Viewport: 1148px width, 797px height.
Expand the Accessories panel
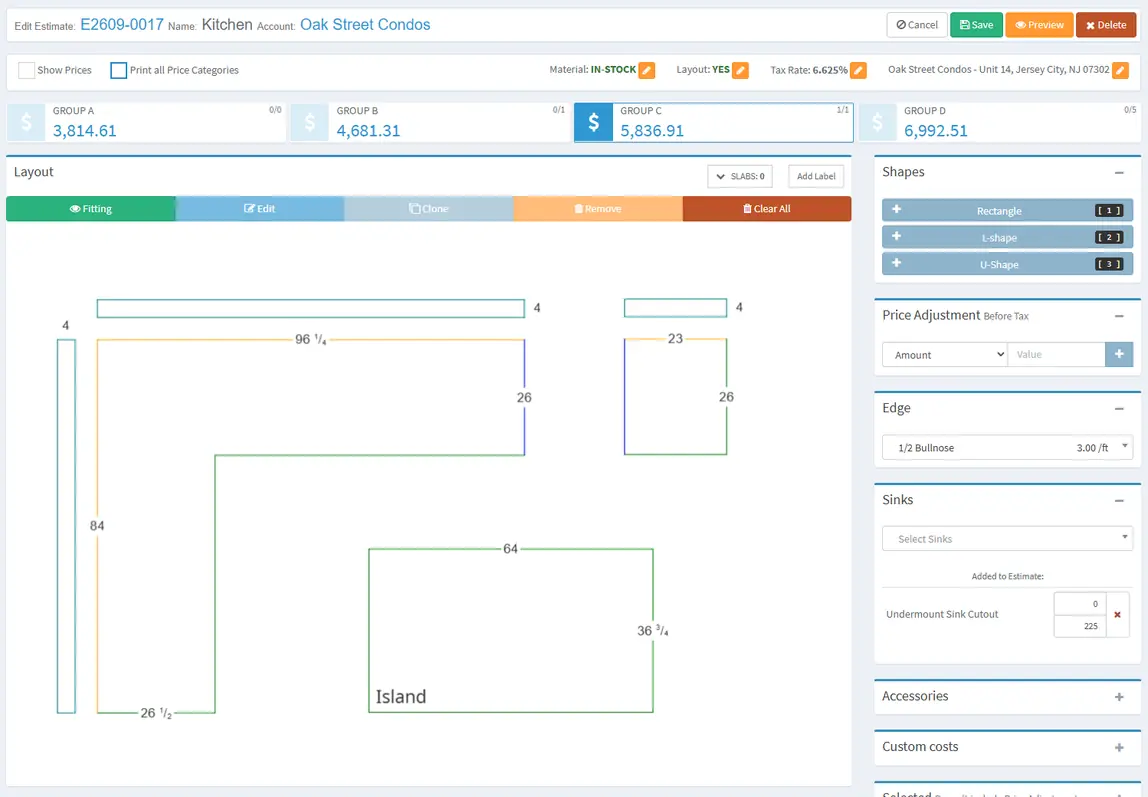coord(1119,697)
